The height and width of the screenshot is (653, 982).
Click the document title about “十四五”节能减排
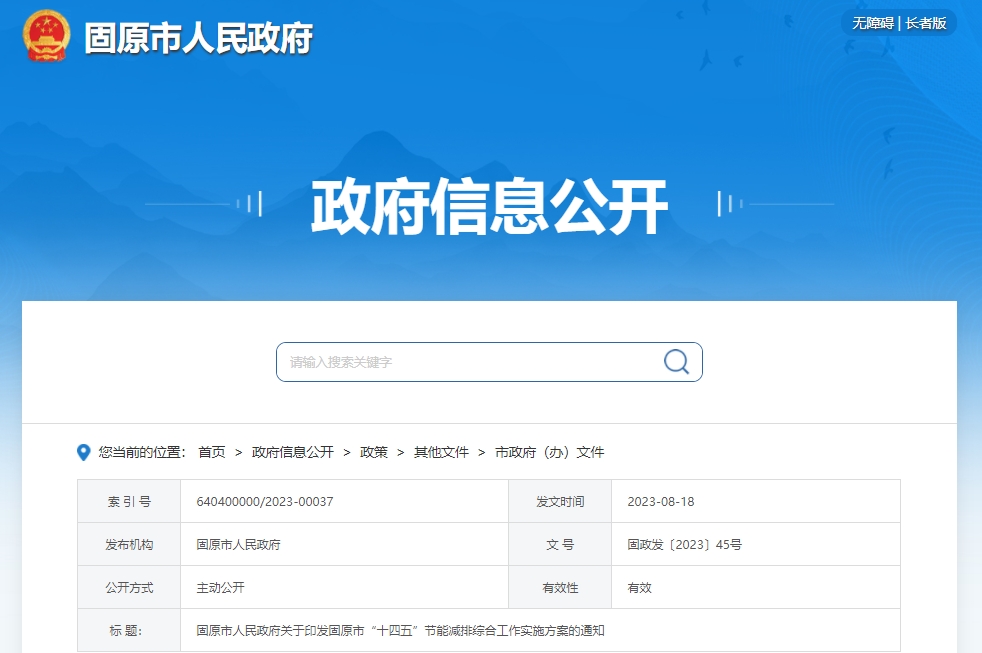click(x=400, y=631)
